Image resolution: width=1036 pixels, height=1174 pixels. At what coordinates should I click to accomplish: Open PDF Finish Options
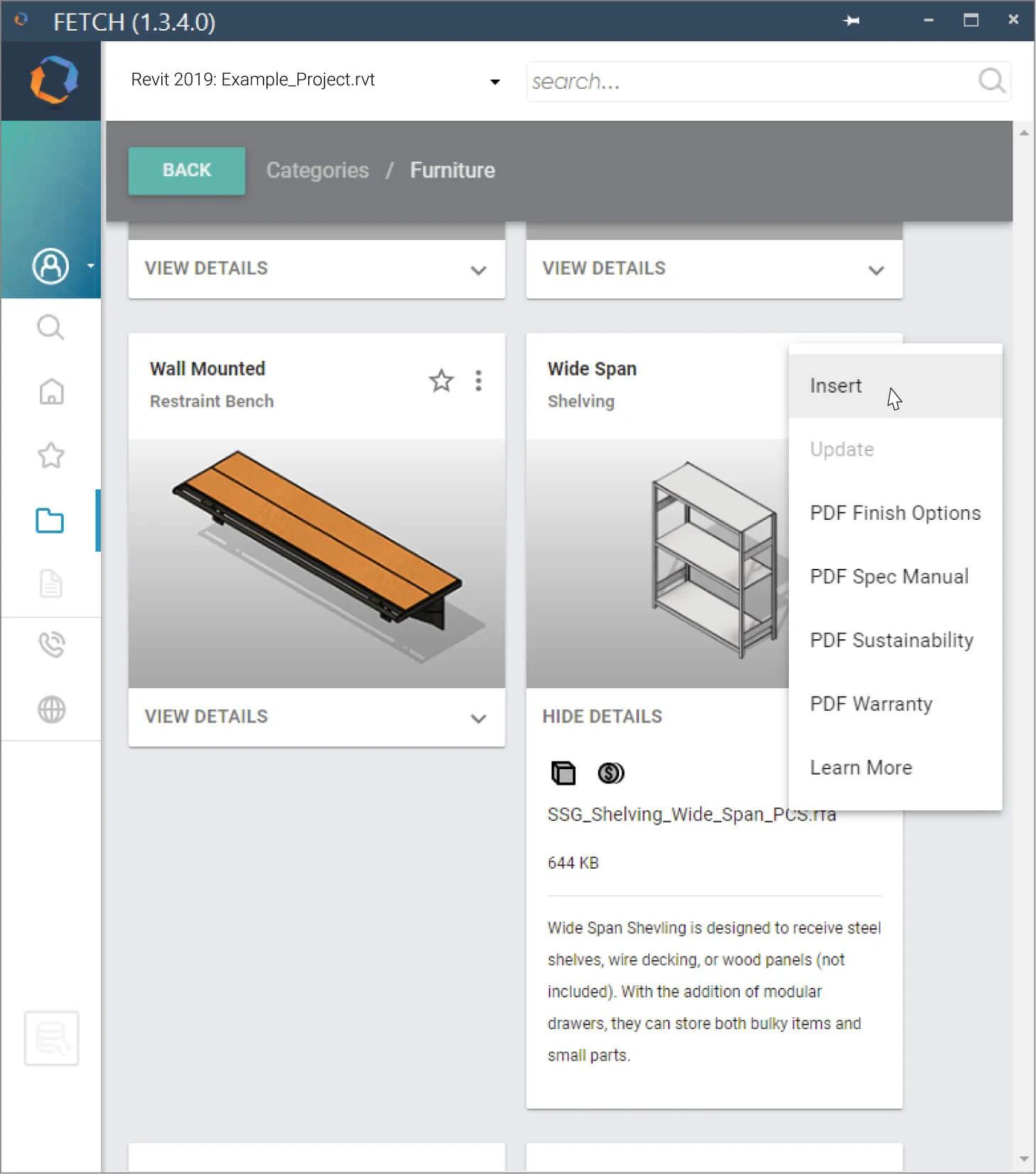pyautogui.click(x=895, y=513)
